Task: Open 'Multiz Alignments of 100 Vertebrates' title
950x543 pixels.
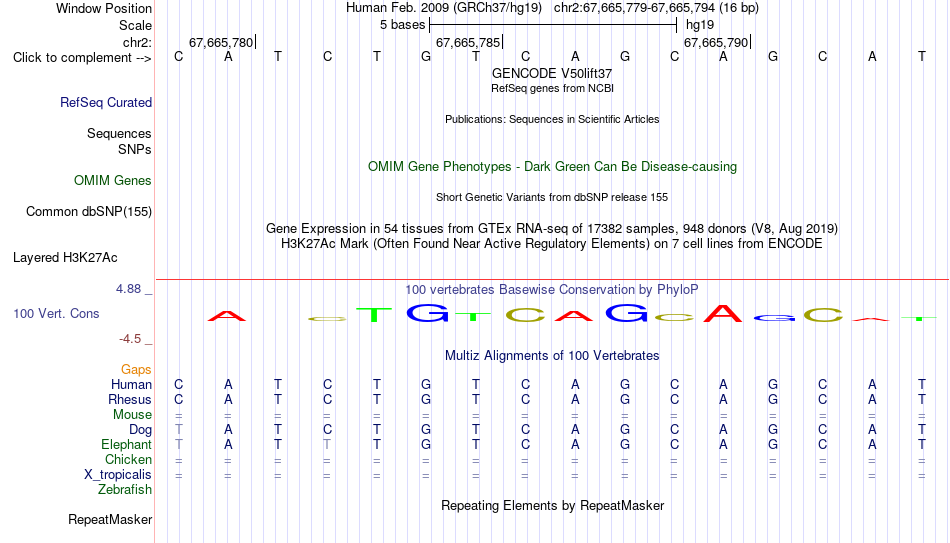Action: 552,356
